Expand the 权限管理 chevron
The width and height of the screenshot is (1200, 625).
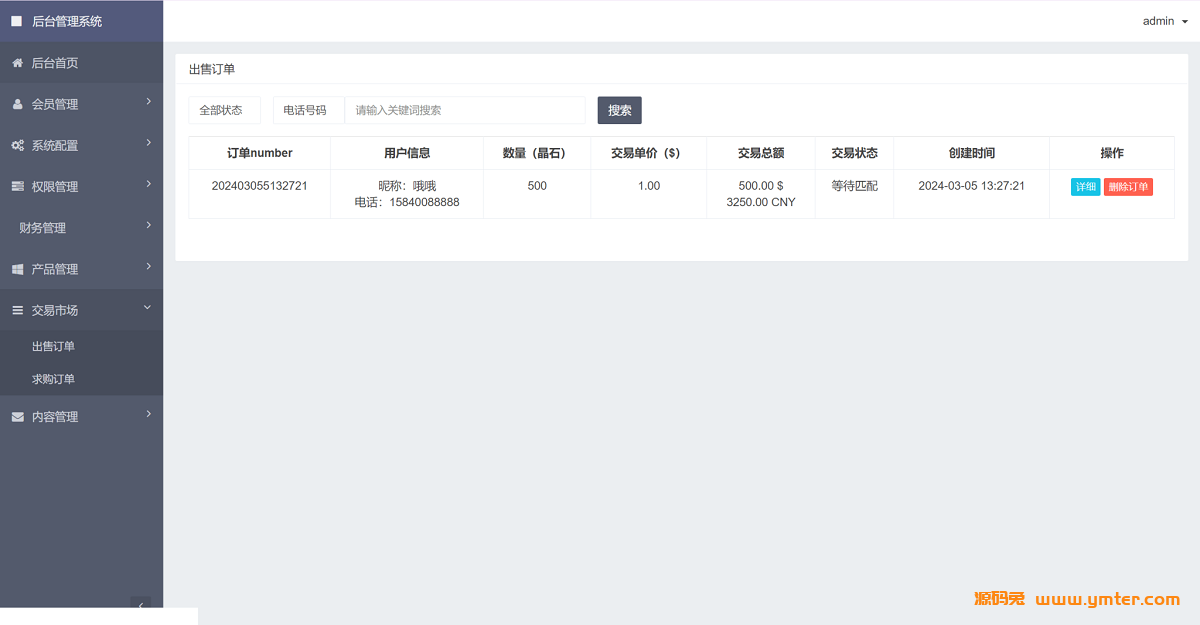[148, 183]
